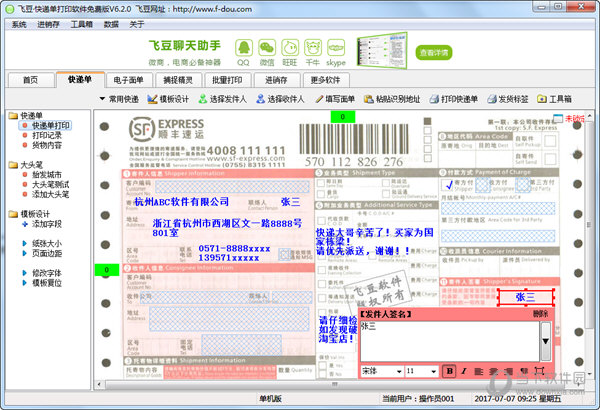Screen dimensions: 600x410
Task: Click 打印快递单 printer tool
Action: tap(453, 99)
